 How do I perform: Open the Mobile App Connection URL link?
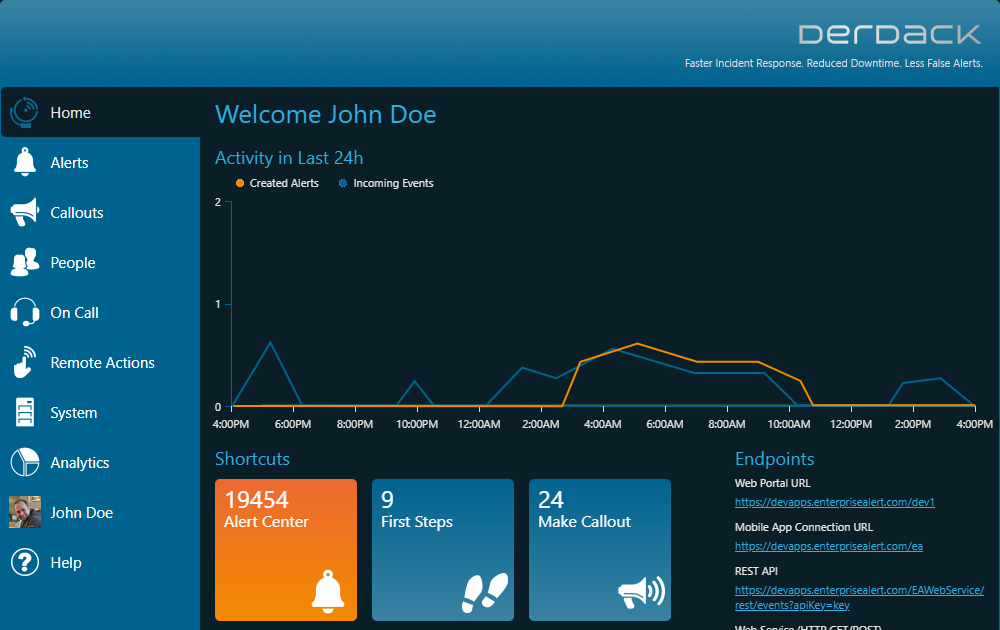(x=828, y=546)
